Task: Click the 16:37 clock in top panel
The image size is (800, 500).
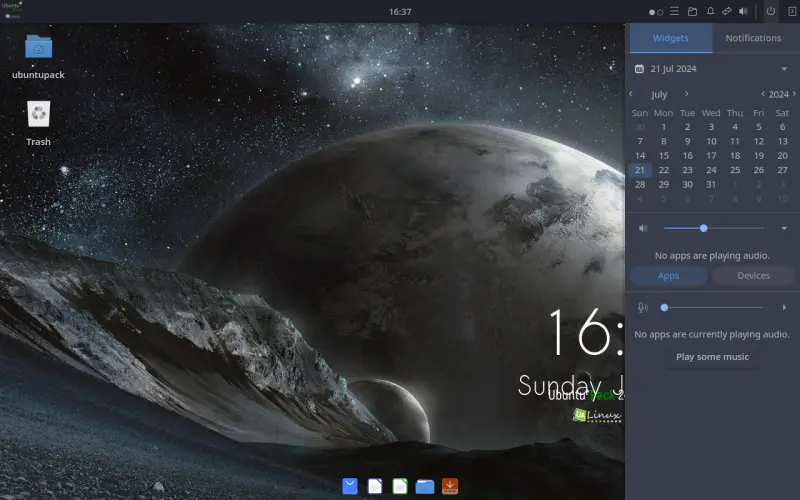Action: [x=400, y=11]
